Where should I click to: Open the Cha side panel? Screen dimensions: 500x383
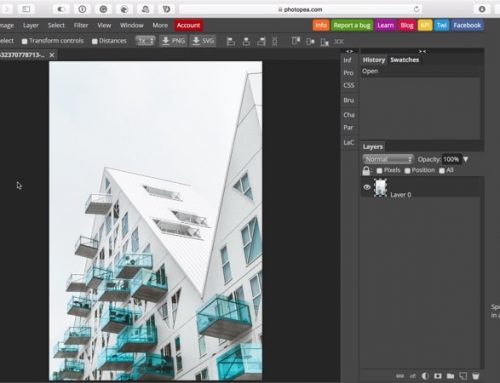(x=349, y=115)
